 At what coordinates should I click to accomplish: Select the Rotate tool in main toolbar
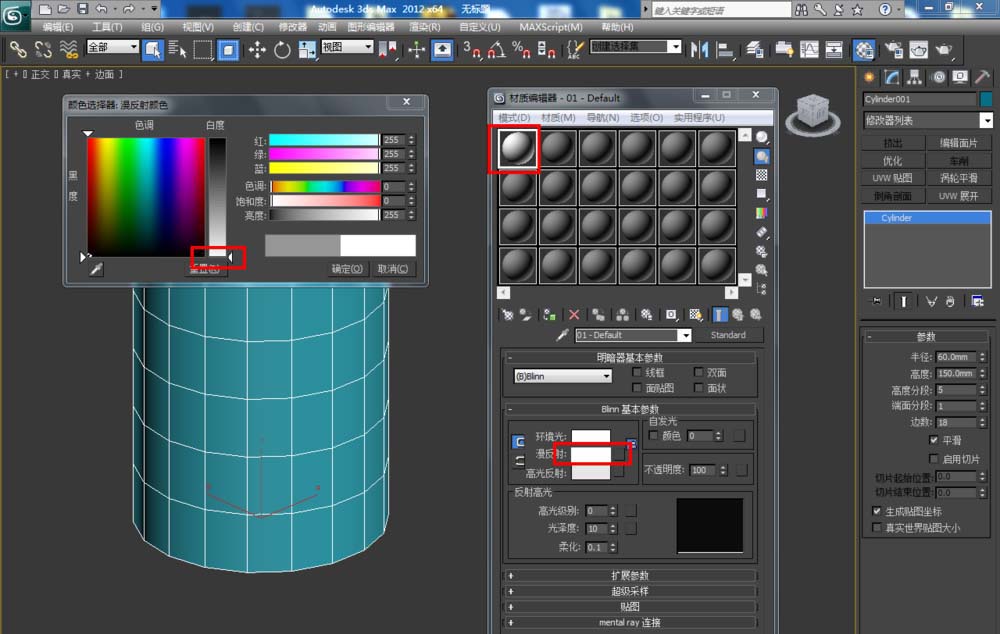(x=282, y=50)
